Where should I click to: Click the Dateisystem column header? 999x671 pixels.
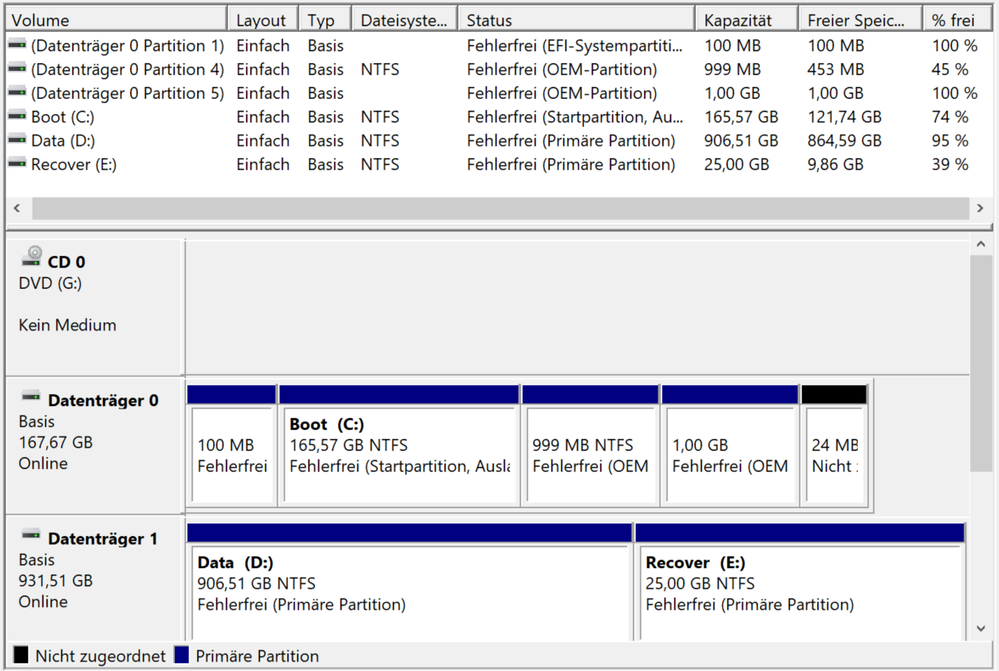(403, 20)
